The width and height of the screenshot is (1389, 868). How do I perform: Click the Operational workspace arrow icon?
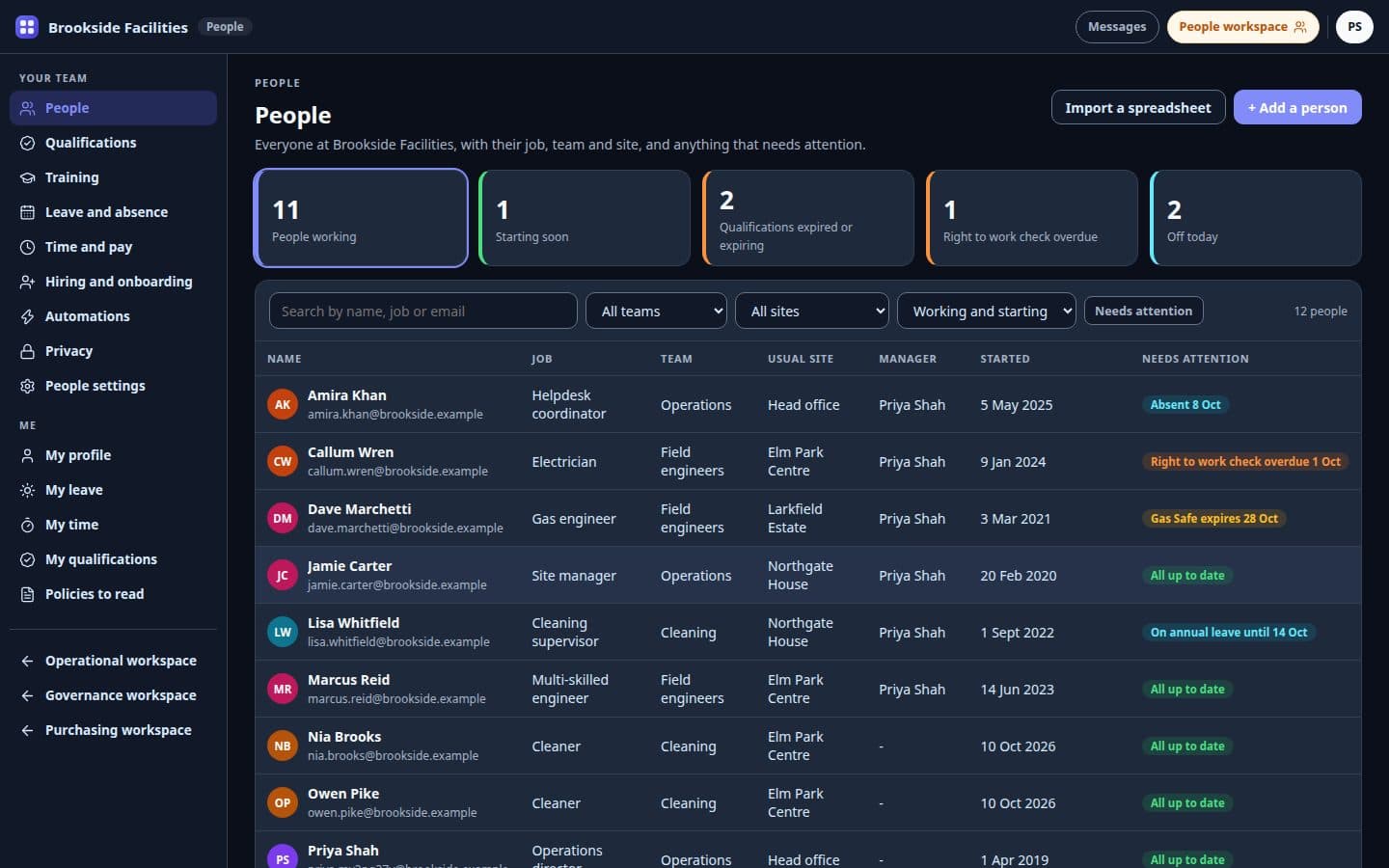tap(28, 661)
